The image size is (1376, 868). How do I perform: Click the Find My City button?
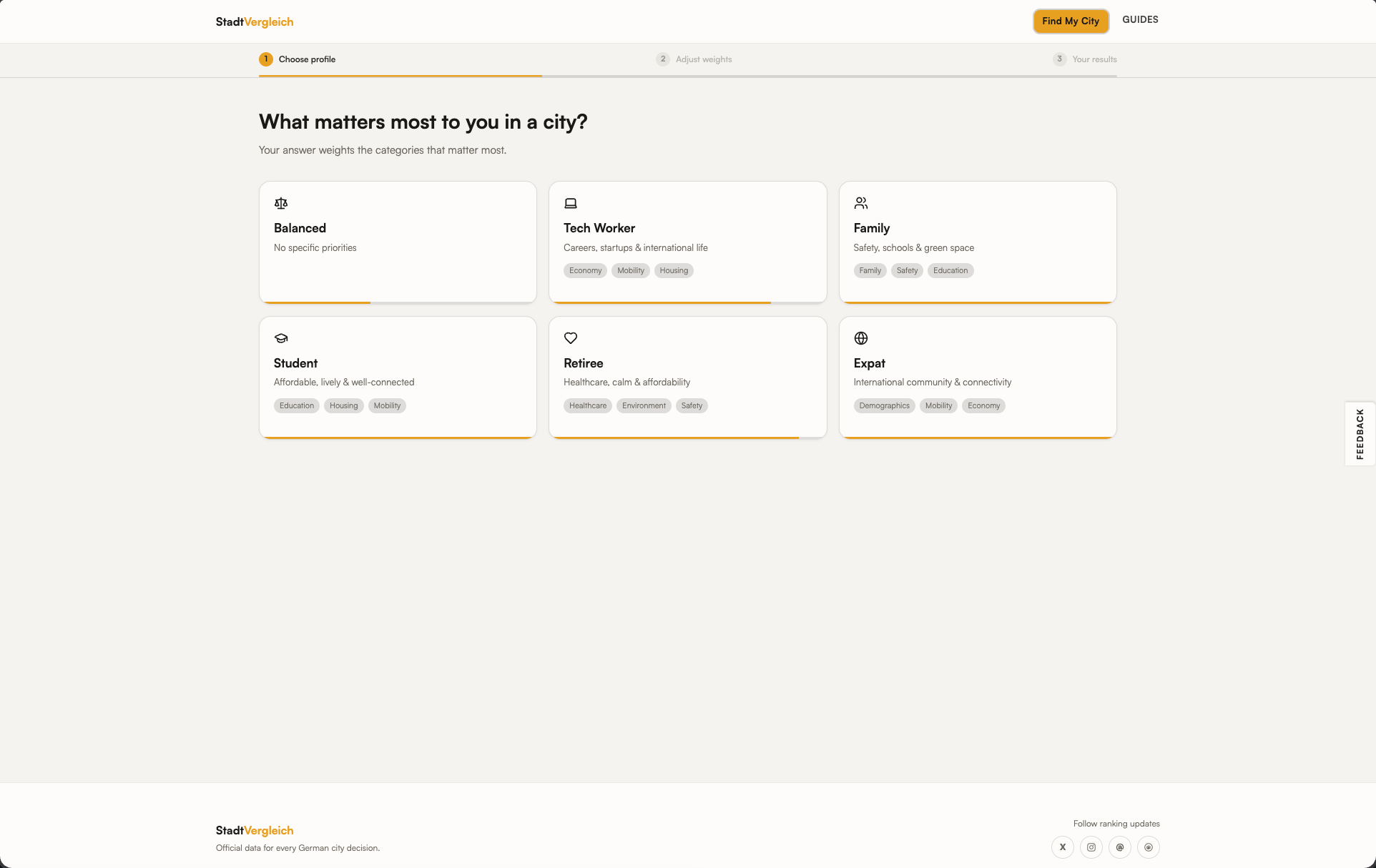[1071, 21]
